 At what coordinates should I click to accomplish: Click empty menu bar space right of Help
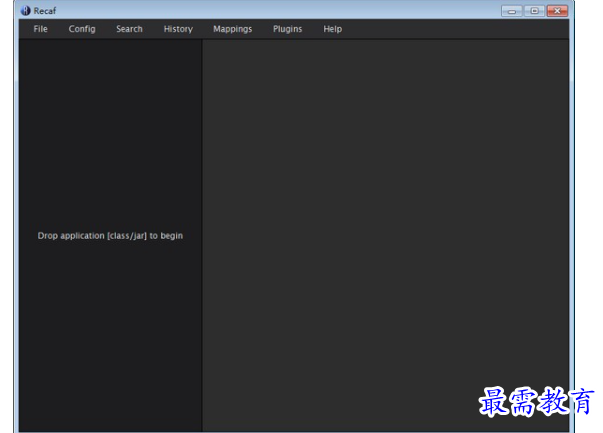click(450, 29)
